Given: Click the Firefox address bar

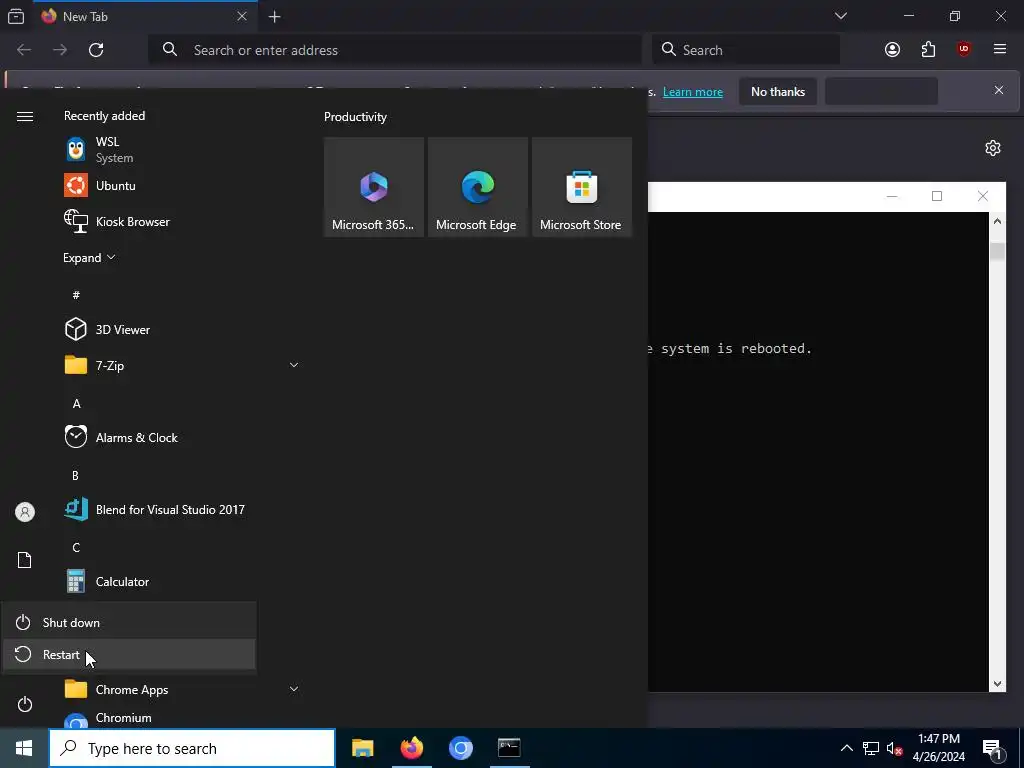Looking at the screenshot, I should (395, 50).
